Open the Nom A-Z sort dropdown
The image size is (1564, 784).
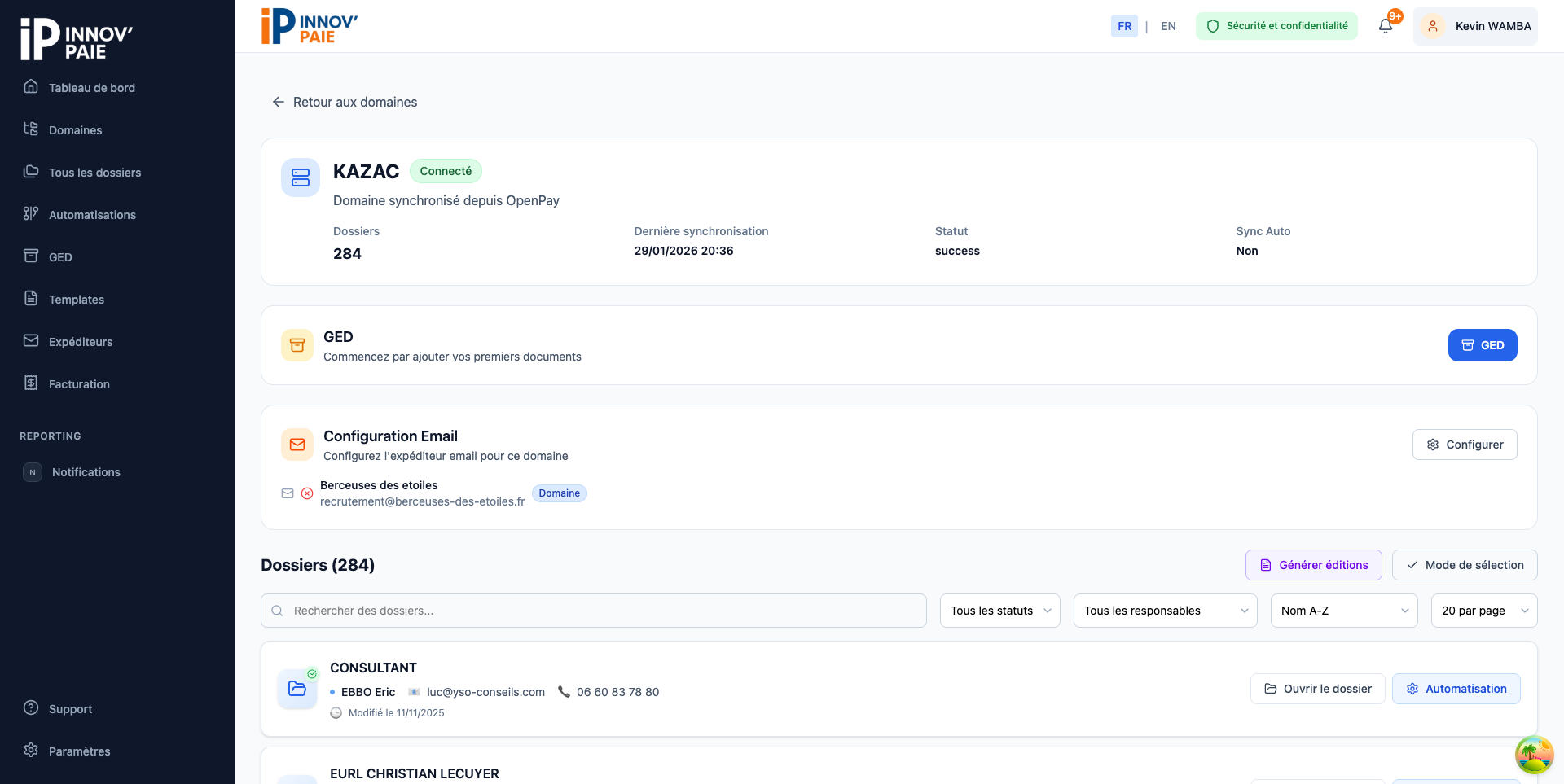click(1344, 611)
